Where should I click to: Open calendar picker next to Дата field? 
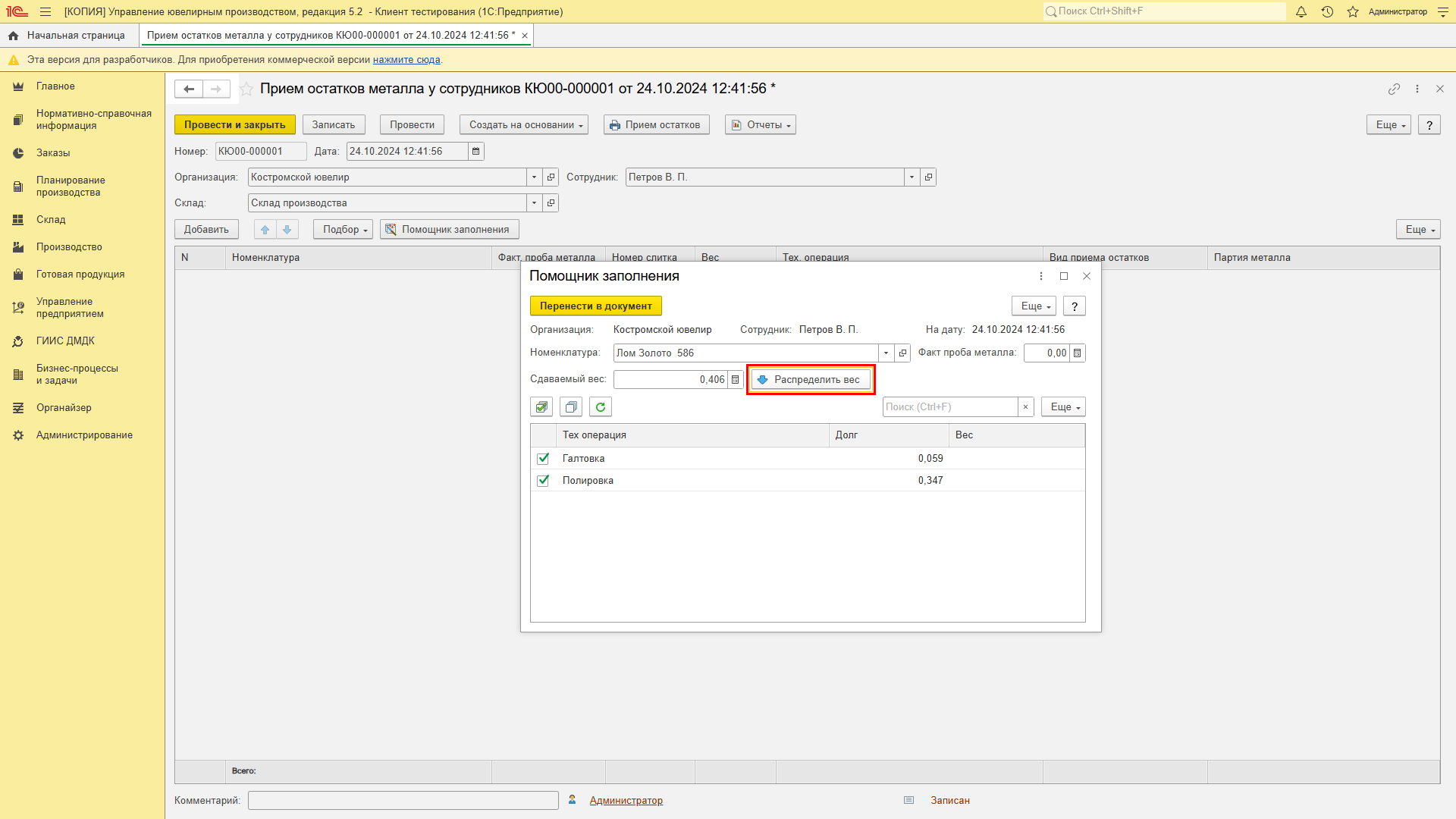tap(476, 152)
